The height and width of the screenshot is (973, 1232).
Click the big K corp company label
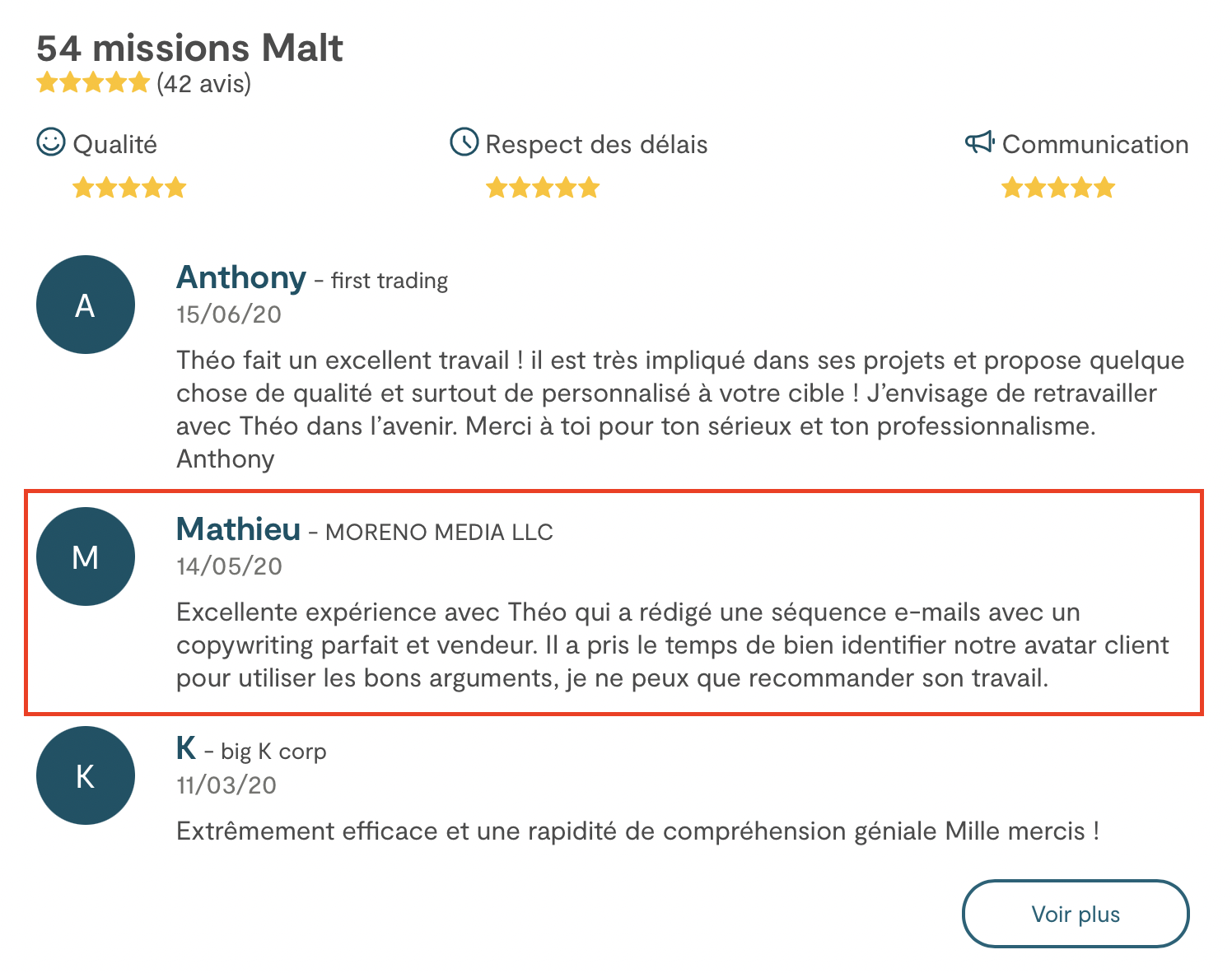point(273,752)
